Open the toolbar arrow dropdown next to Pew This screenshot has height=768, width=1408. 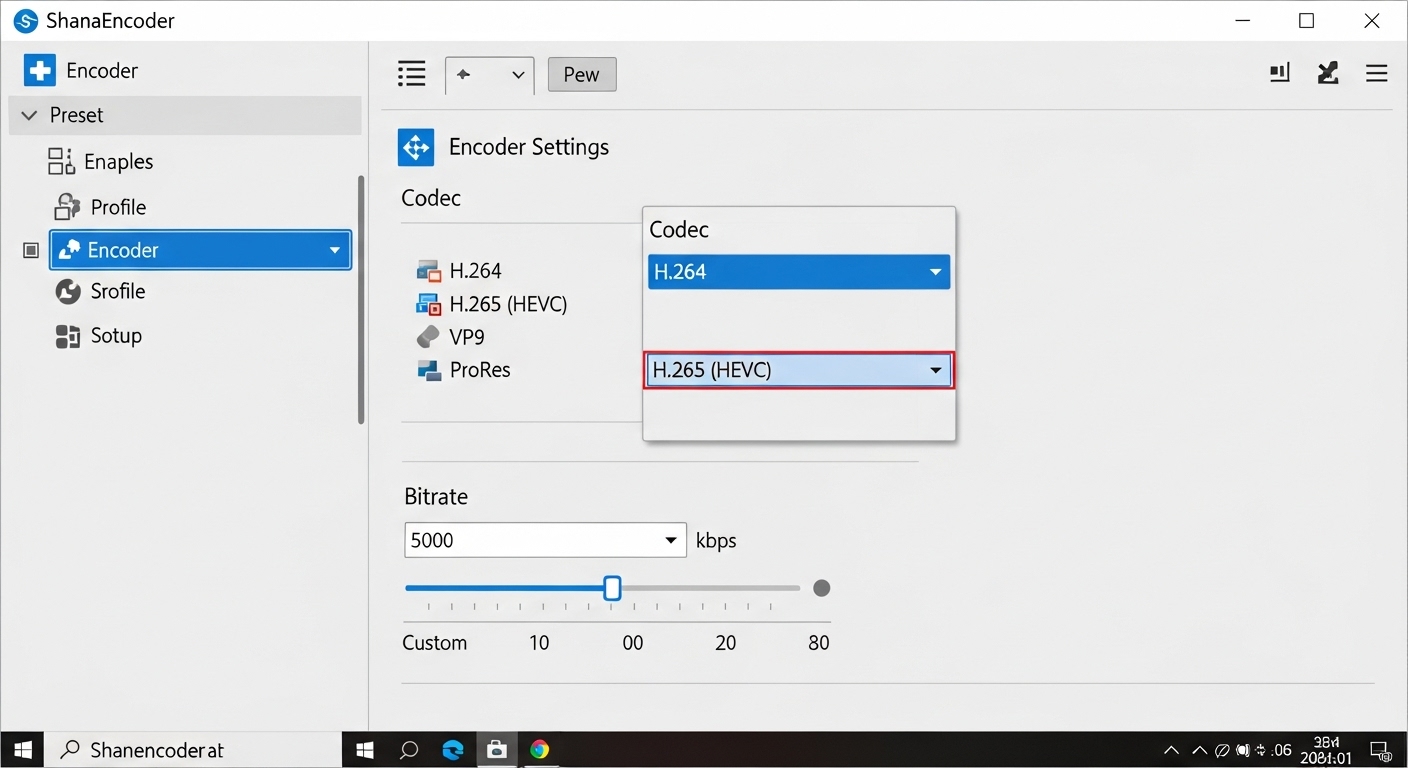tap(489, 75)
